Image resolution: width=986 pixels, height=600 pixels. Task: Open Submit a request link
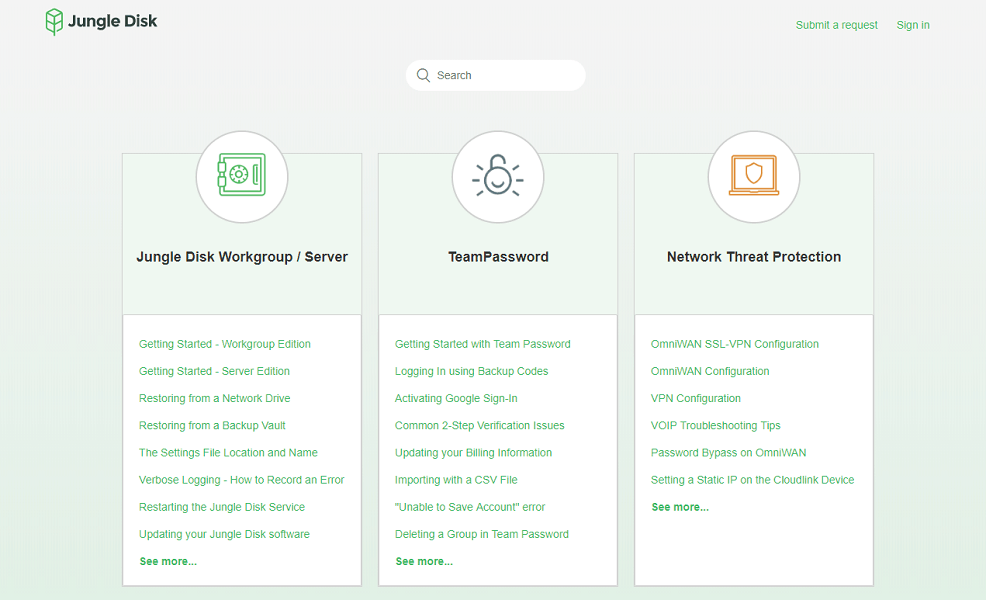coord(836,25)
